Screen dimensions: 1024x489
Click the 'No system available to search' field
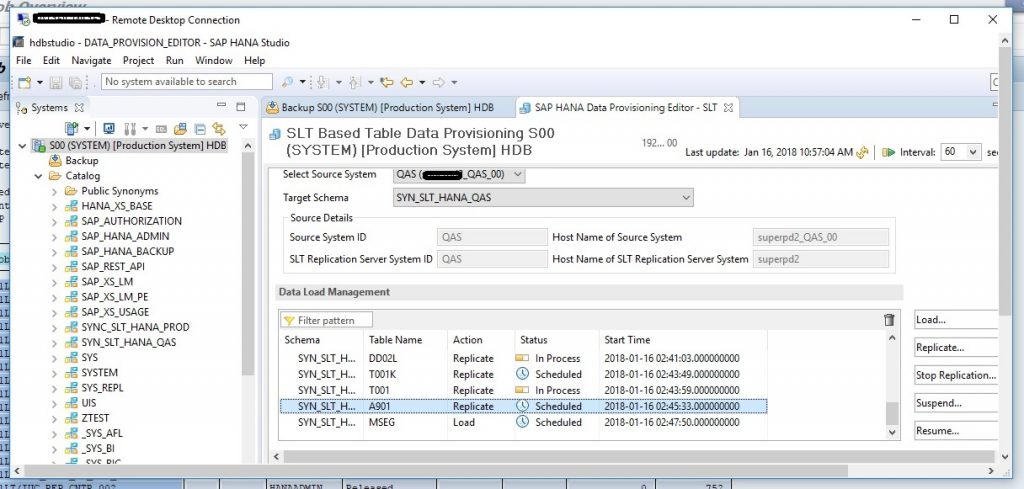tap(187, 82)
